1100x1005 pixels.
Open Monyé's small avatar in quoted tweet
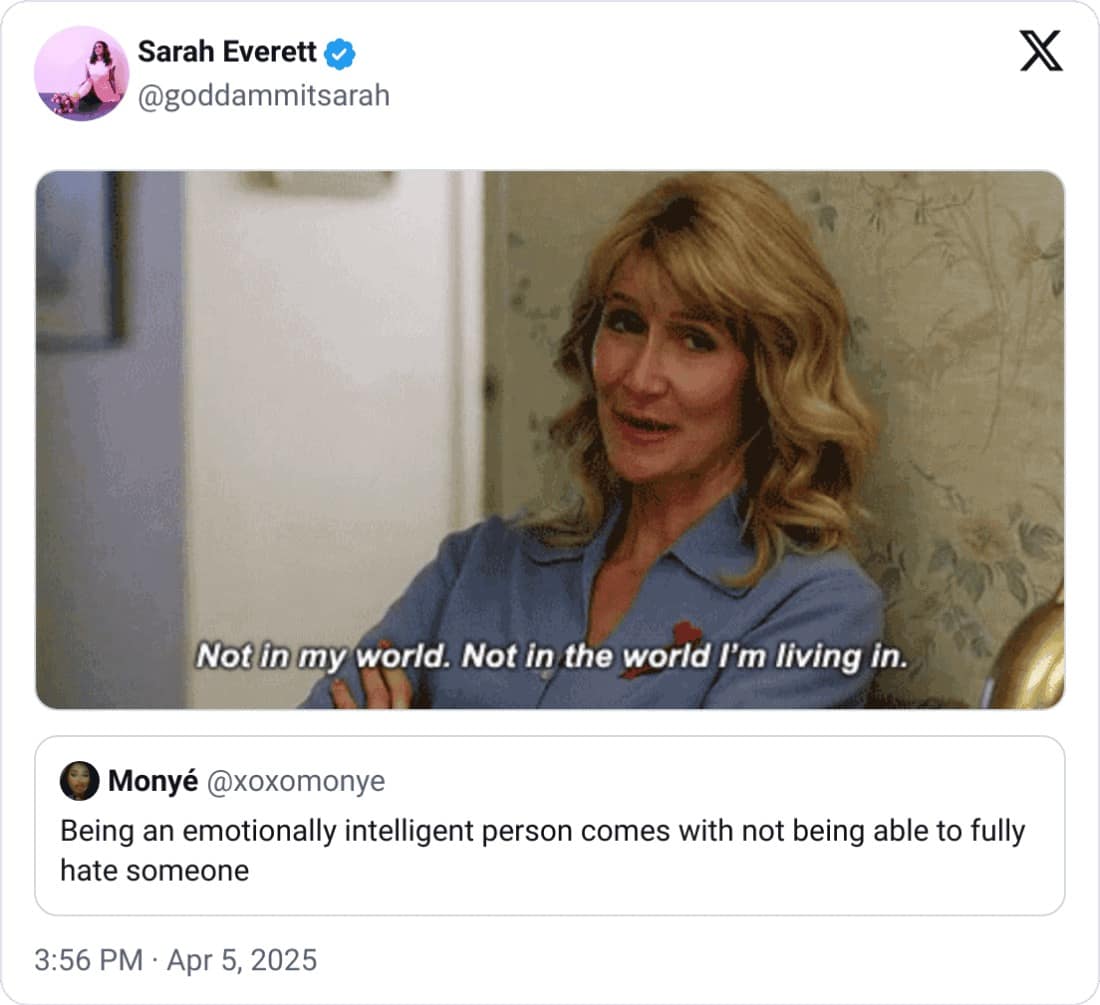point(79,781)
